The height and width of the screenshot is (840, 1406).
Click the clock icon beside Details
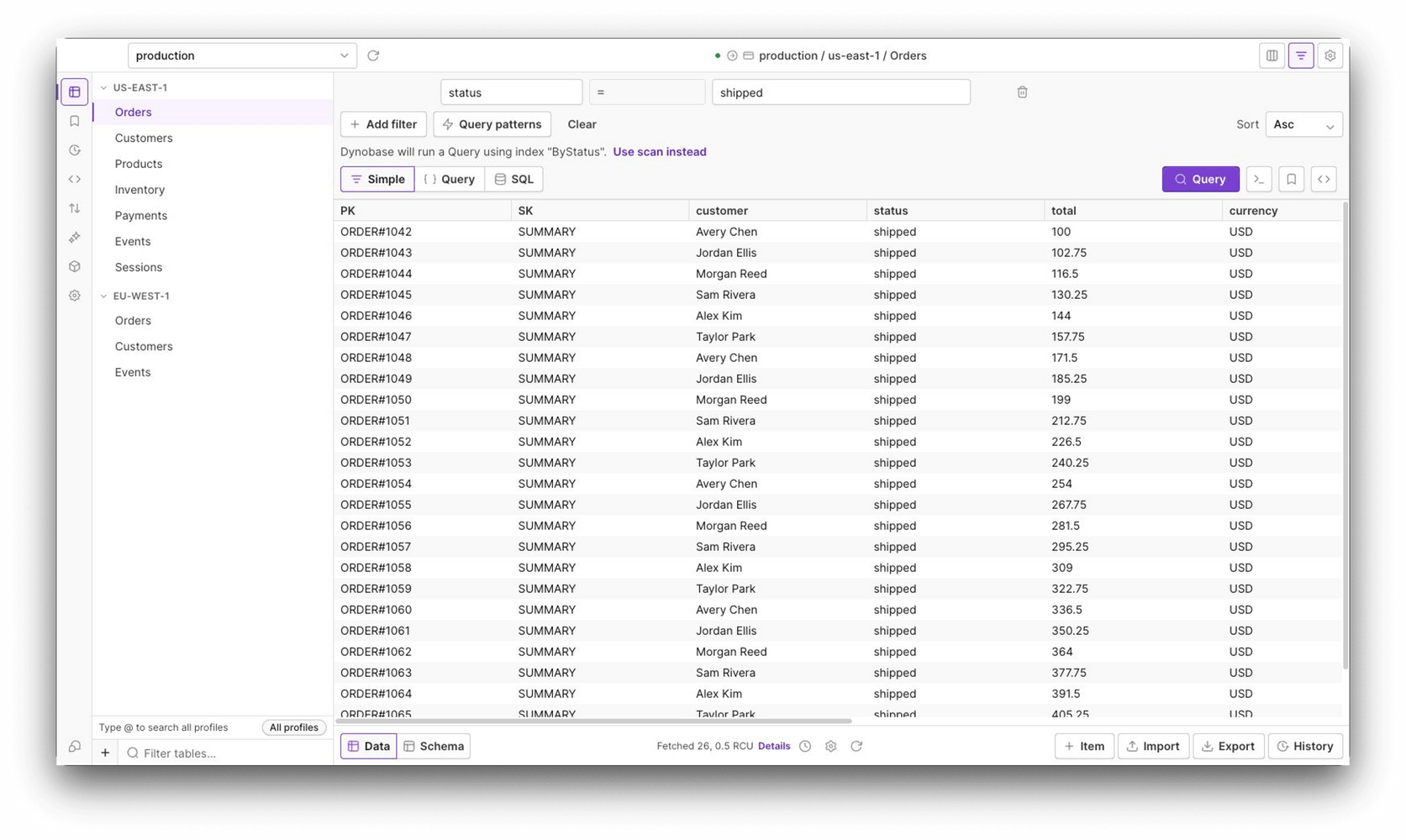(x=805, y=746)
